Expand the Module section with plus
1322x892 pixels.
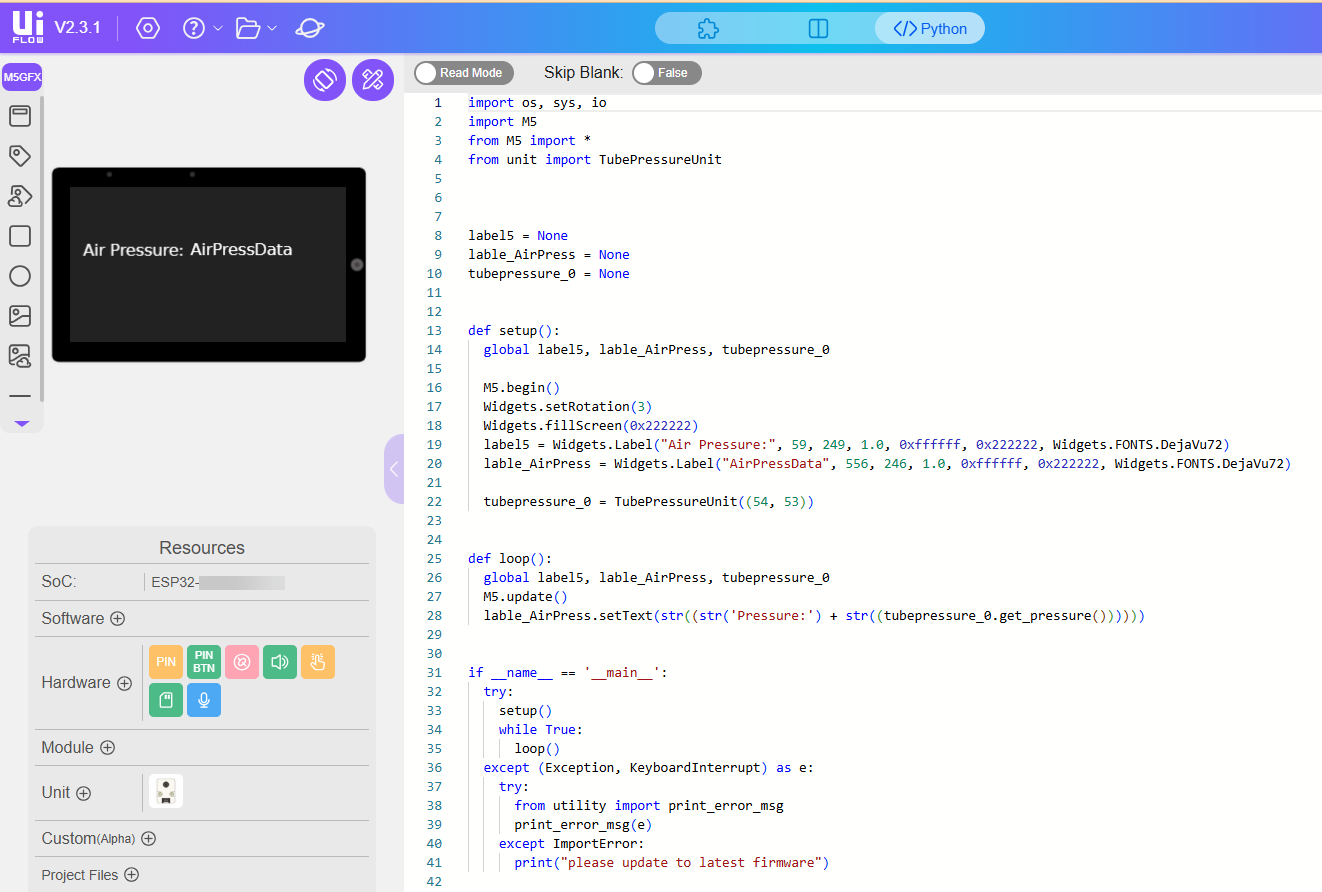click(108, 747)
